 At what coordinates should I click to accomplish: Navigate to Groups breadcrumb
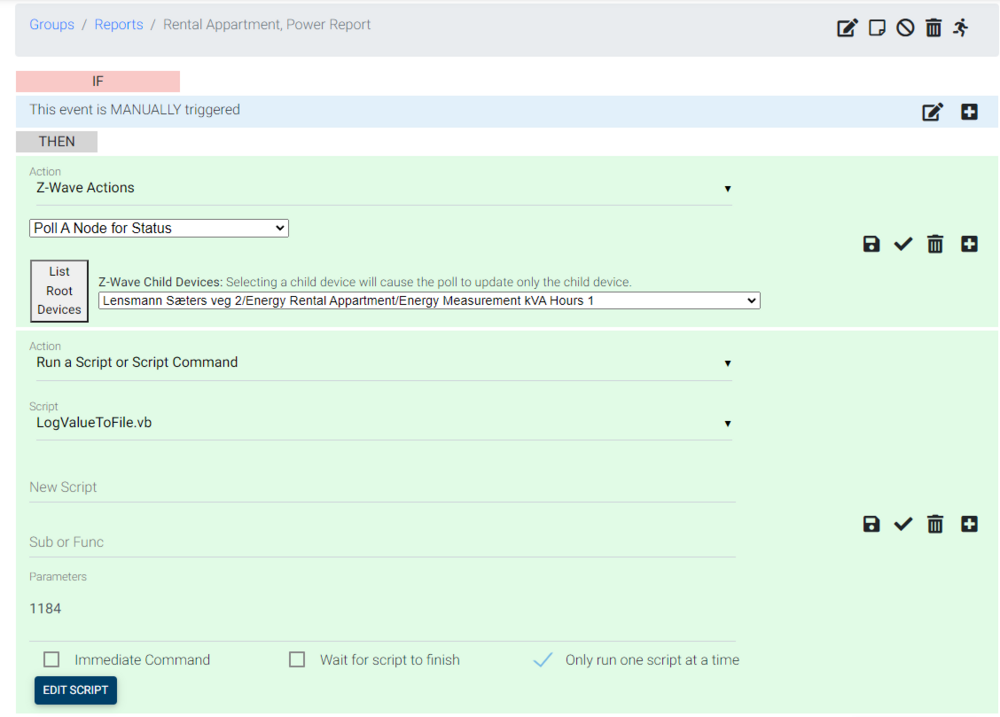[52, 24]
